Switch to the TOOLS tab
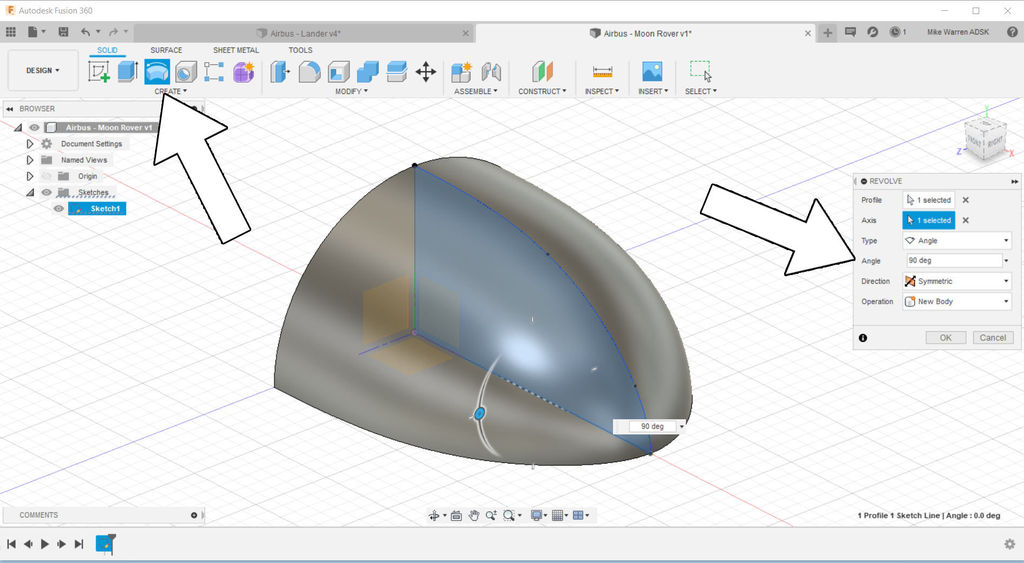The height and width of the screenshot is (563, 1024). click(300, 50)
